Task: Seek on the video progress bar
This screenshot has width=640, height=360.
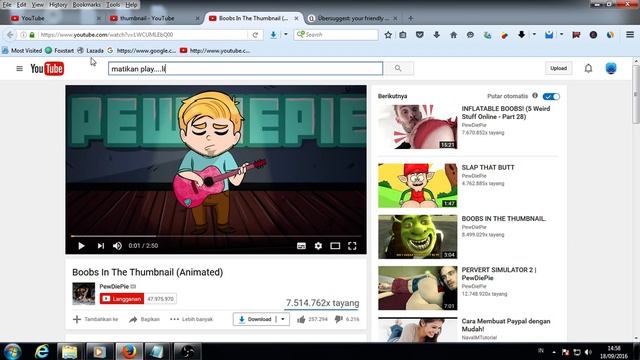Action: tap(216, 236)
